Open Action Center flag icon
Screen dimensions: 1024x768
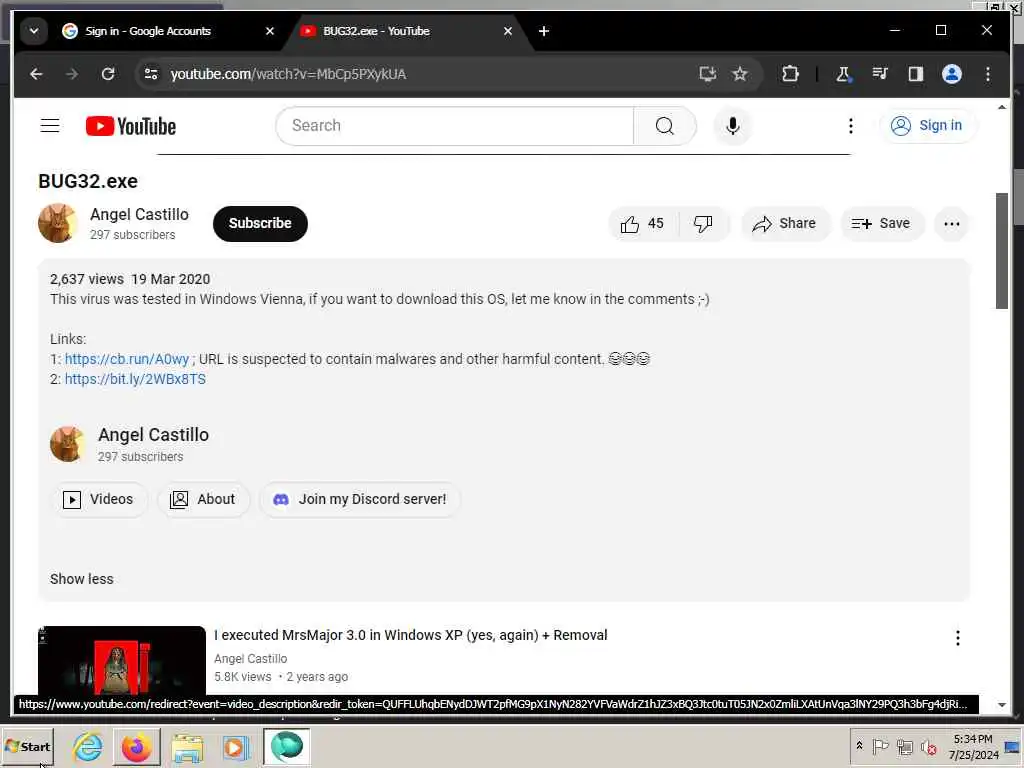click(x=880, y=746)
